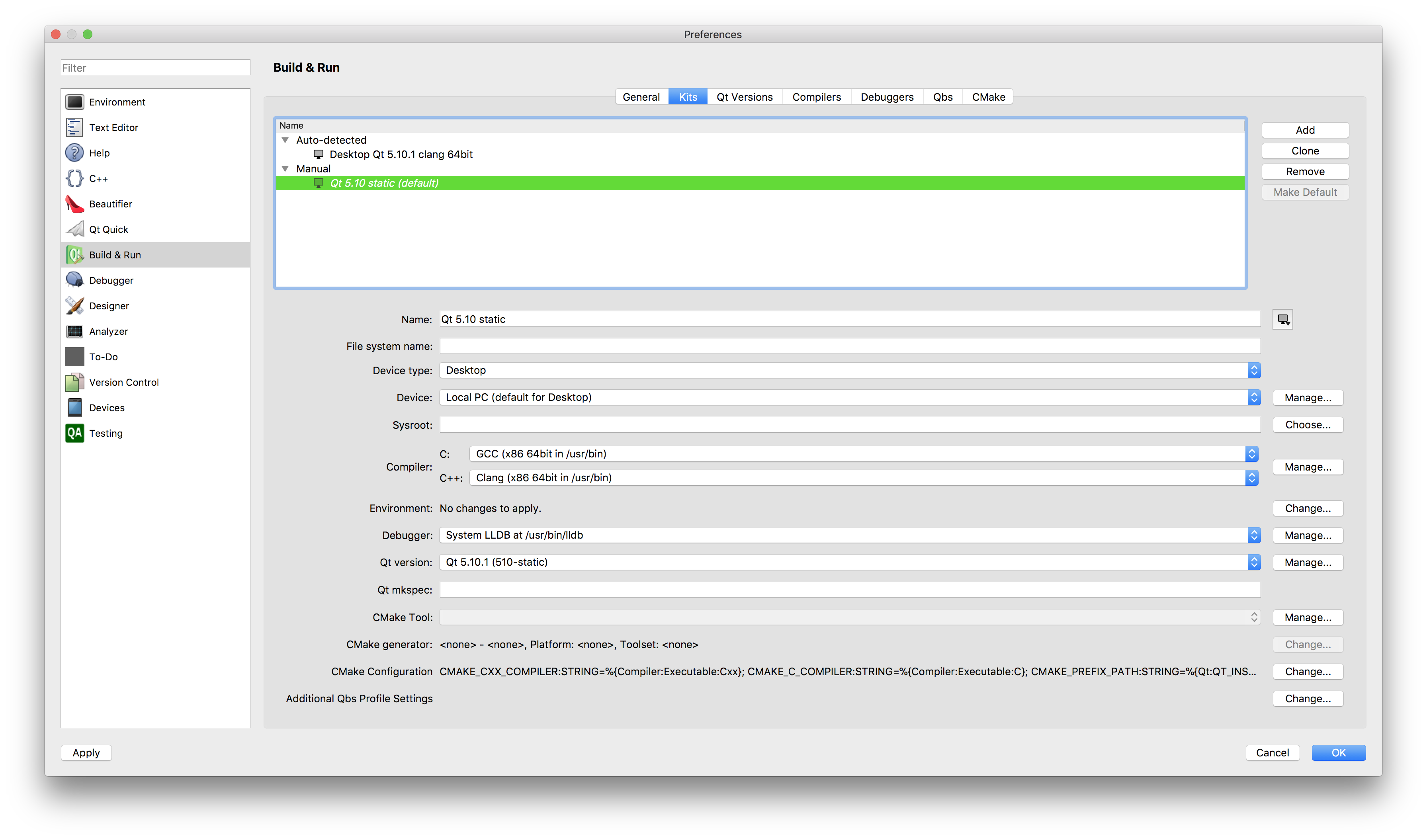The width and height of the screenshot is (1427, 840).
Task: Switch to the Kits tab
Action: [688, 97]
